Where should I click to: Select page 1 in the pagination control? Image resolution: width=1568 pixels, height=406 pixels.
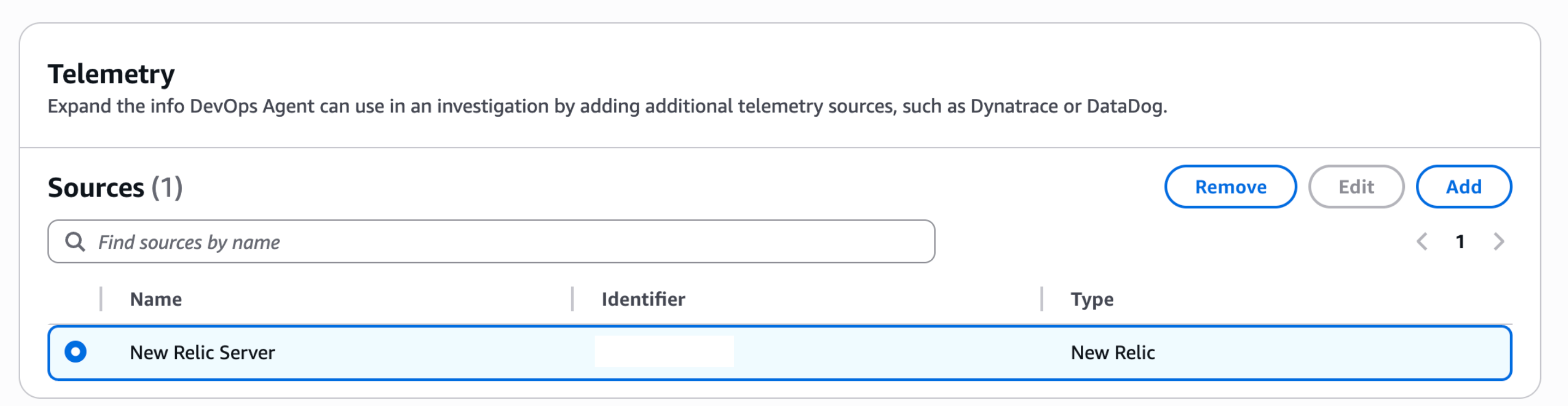point(1461,241)
